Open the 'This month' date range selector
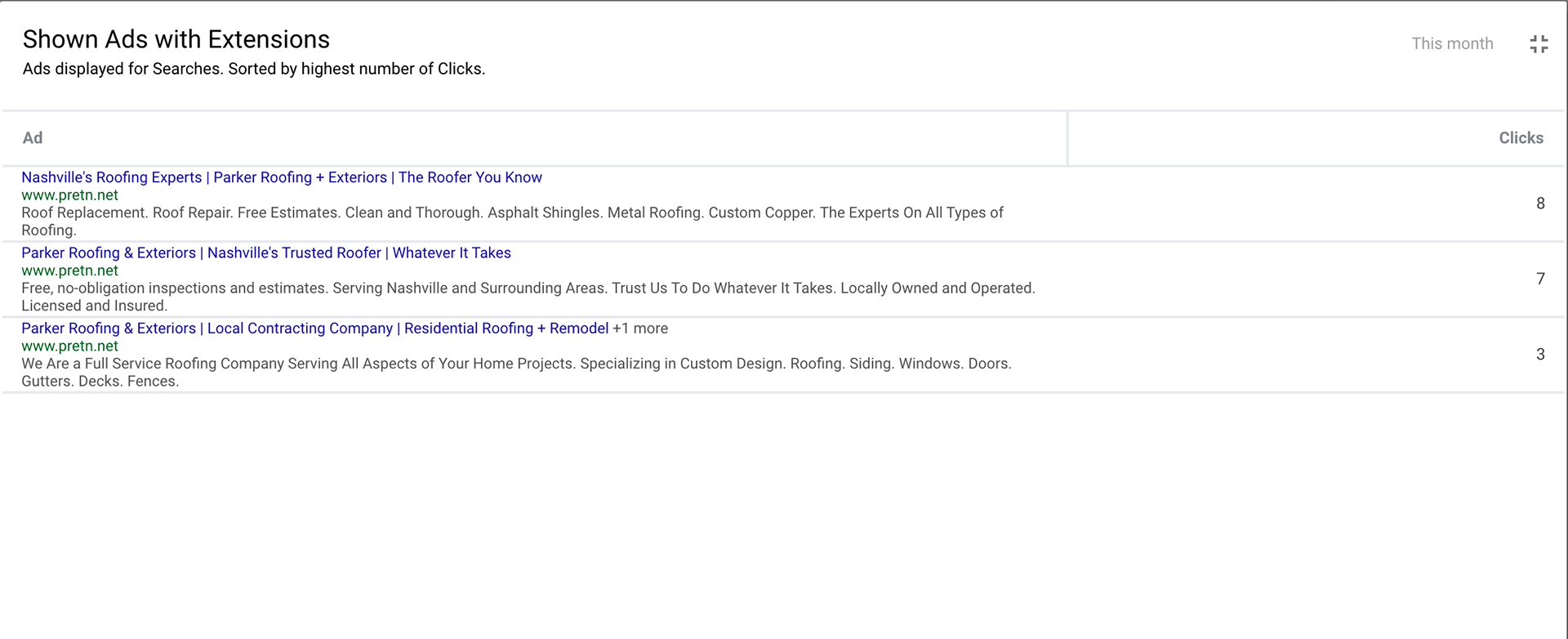The image size is (1568, 639). click(1452, 44)
